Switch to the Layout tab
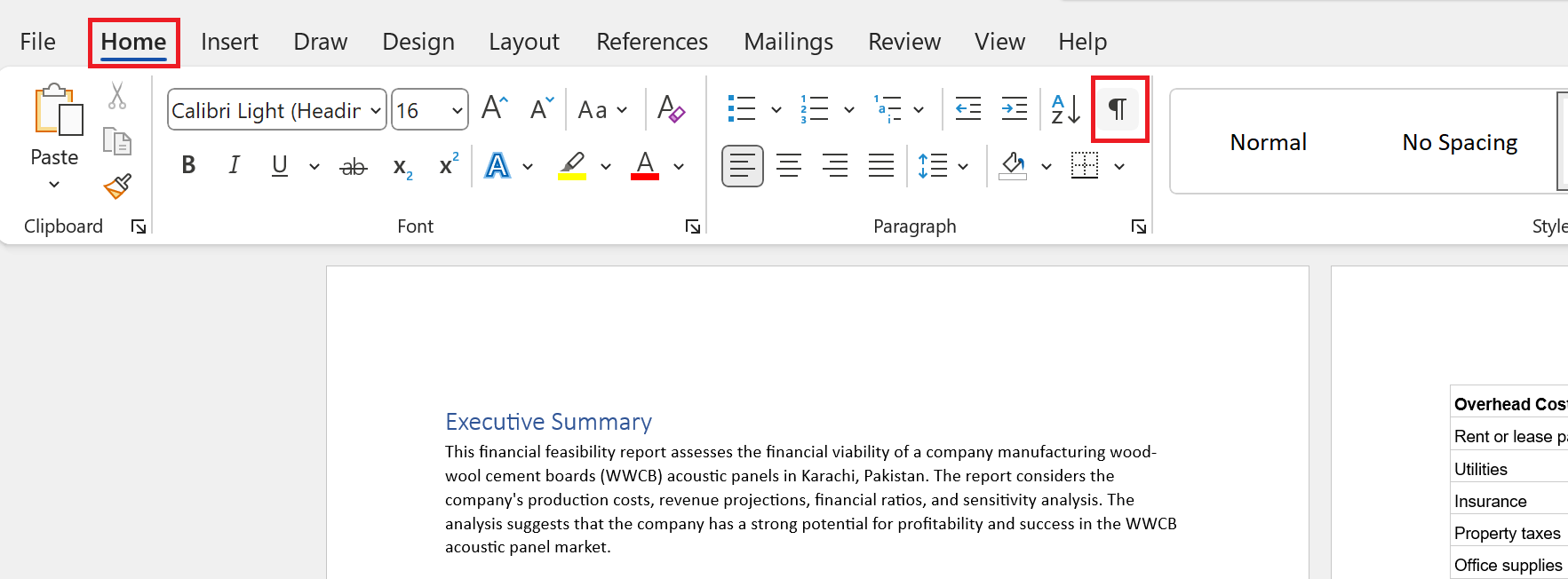 point(523,42)
